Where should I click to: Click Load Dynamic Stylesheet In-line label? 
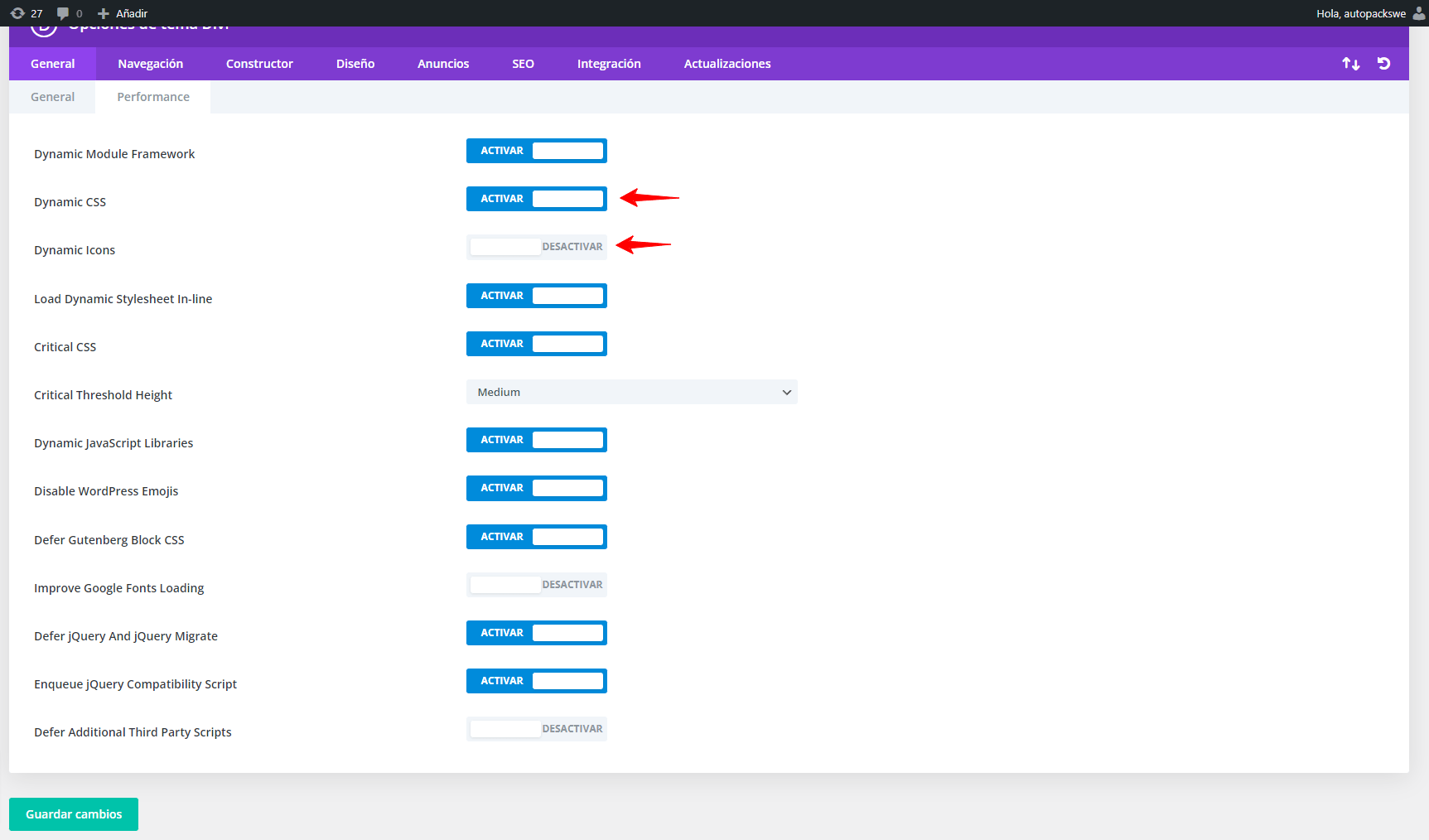pyautogui.click(x=123, y=299)
